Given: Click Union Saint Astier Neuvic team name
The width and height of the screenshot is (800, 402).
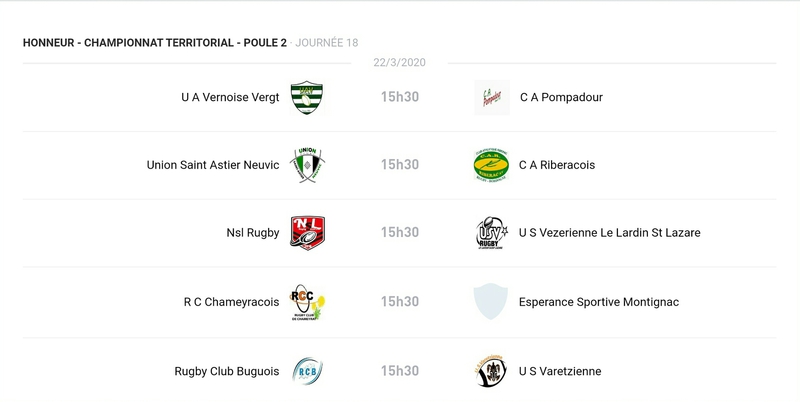Looking at the screenshot, I should [x=212, y=165].
